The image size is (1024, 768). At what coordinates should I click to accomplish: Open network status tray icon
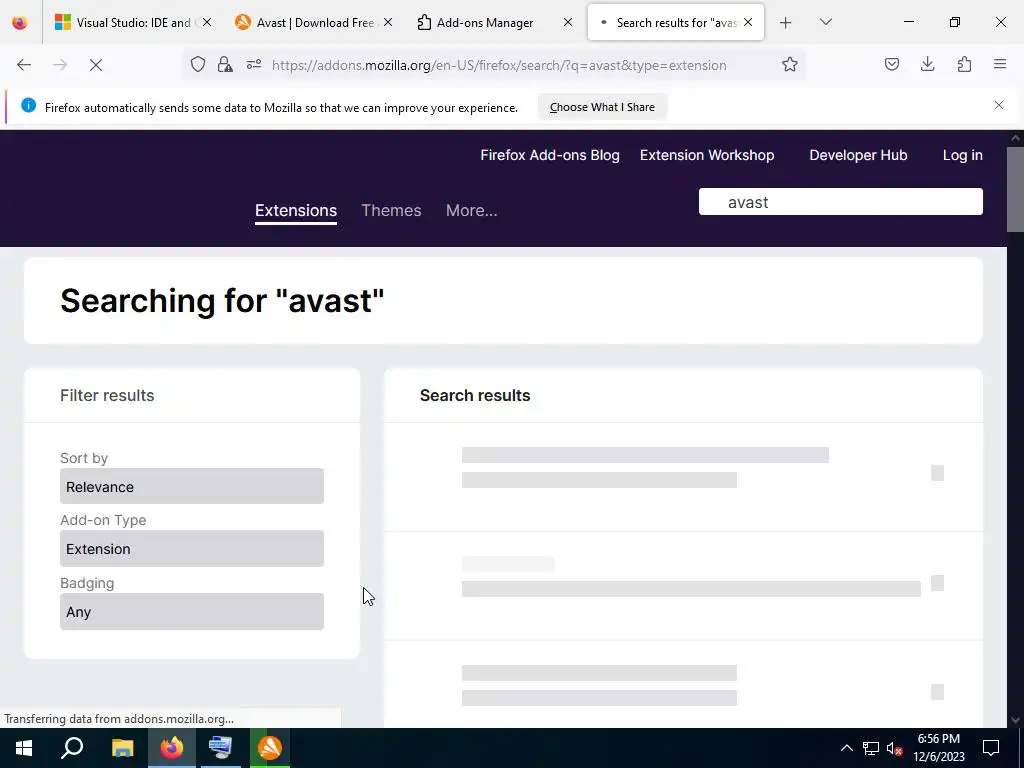pos(871,748)
